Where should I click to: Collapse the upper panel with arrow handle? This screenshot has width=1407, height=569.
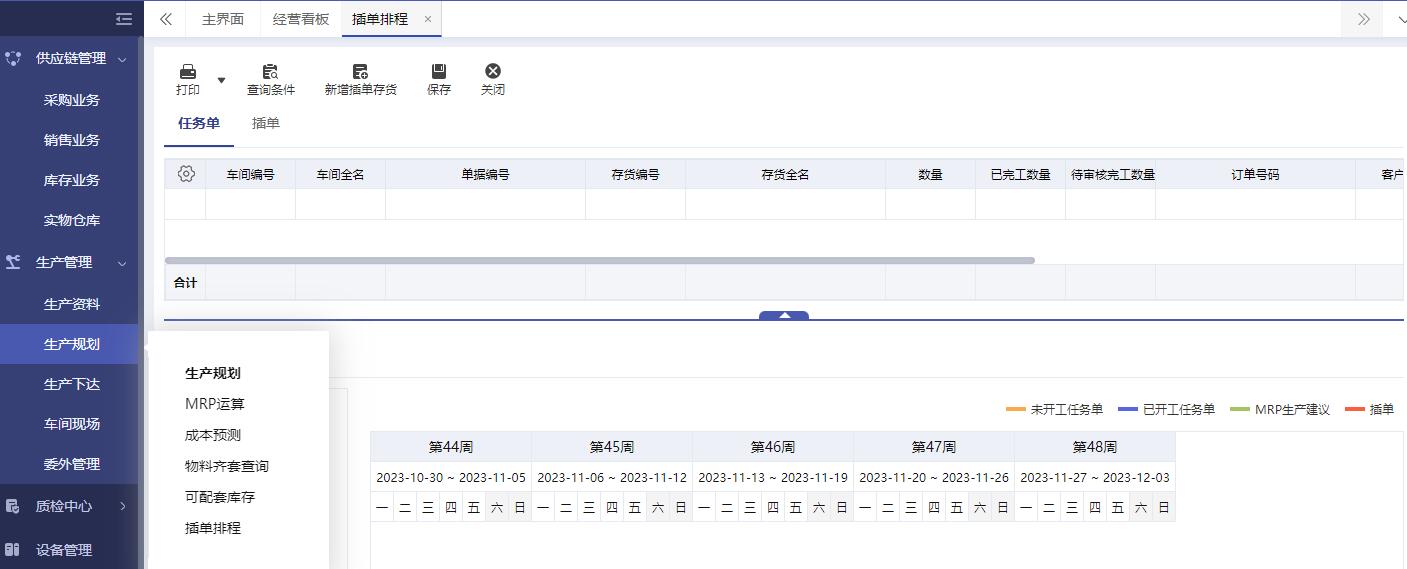tap(784, 315)
